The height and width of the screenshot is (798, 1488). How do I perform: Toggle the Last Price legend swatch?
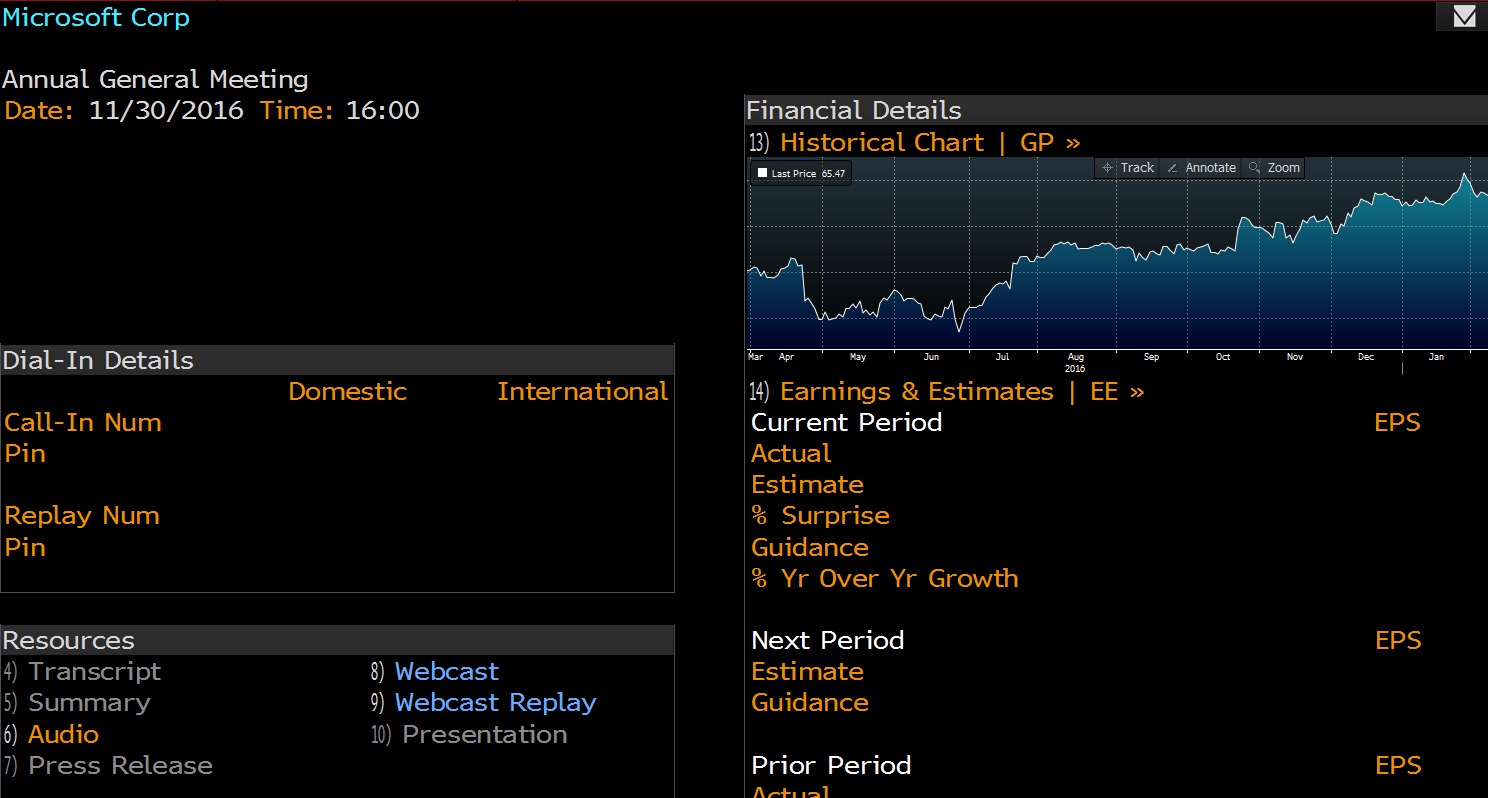762,174
